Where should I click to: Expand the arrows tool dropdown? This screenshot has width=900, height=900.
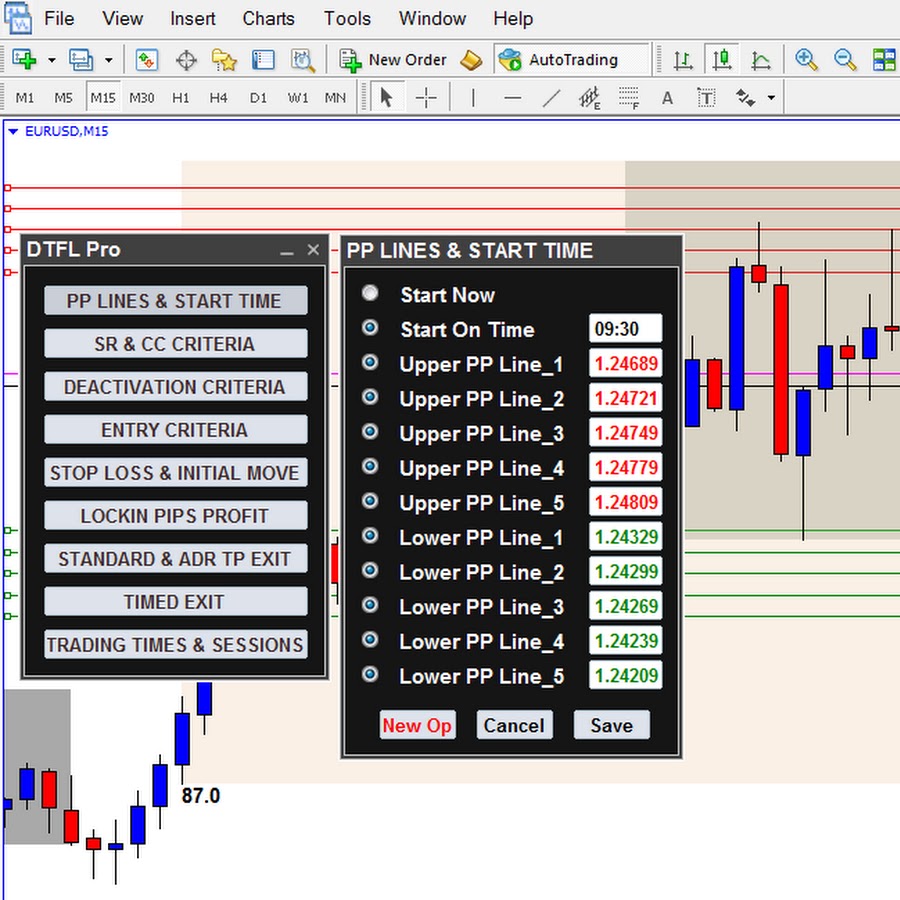click(771, 98)
